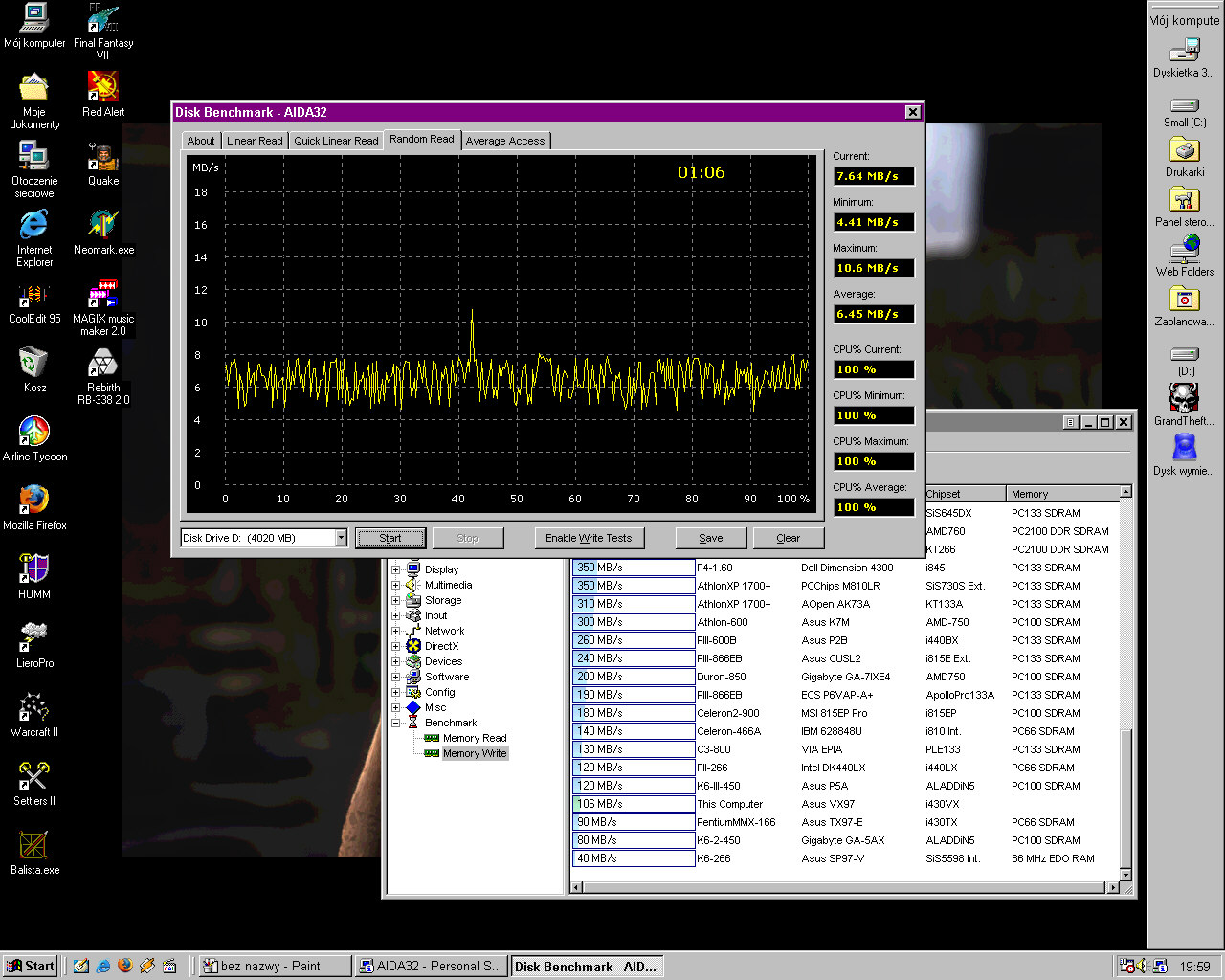The image size is (1225, 980).
Task: Expand the Network tree node
Action: 395,631
